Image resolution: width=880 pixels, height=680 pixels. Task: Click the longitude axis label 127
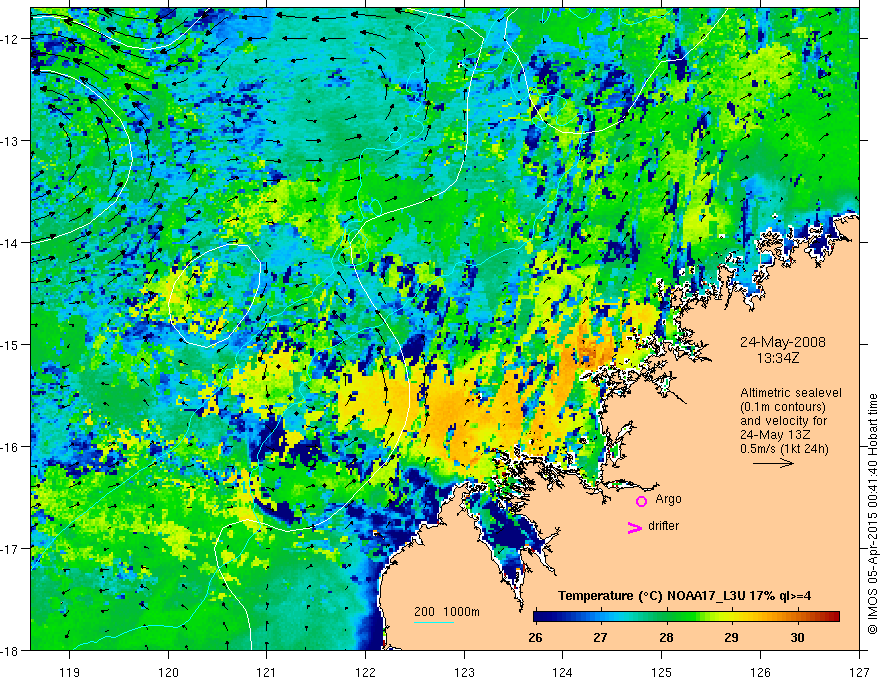click(859, 672)
